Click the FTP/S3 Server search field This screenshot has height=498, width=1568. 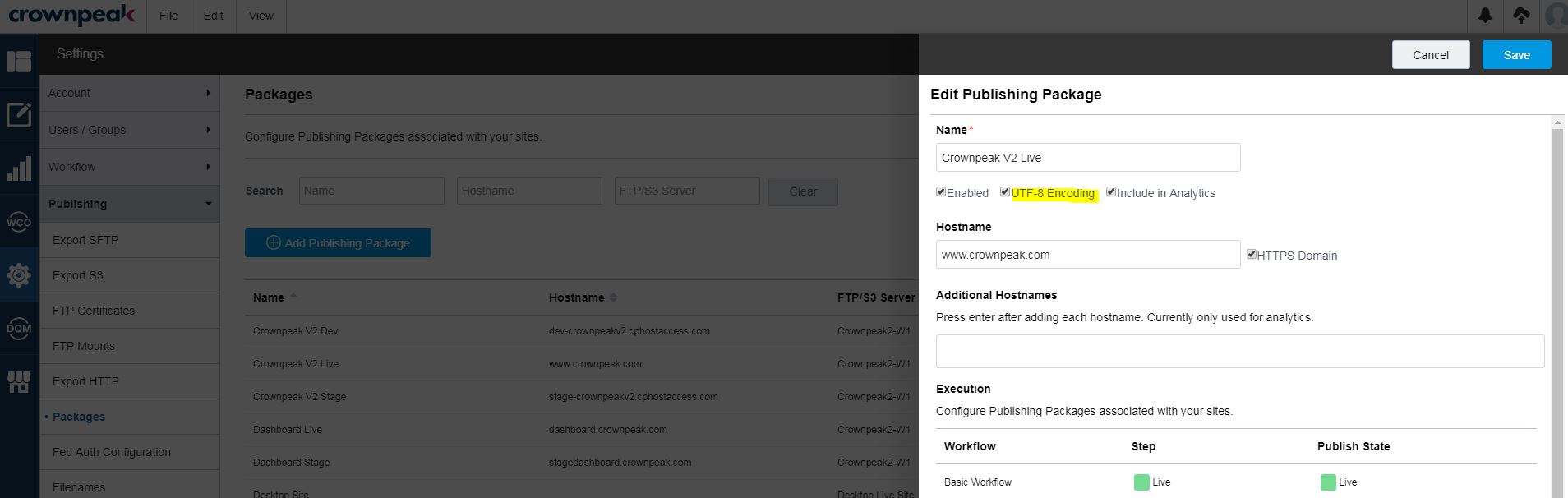(x=687, y=191)
